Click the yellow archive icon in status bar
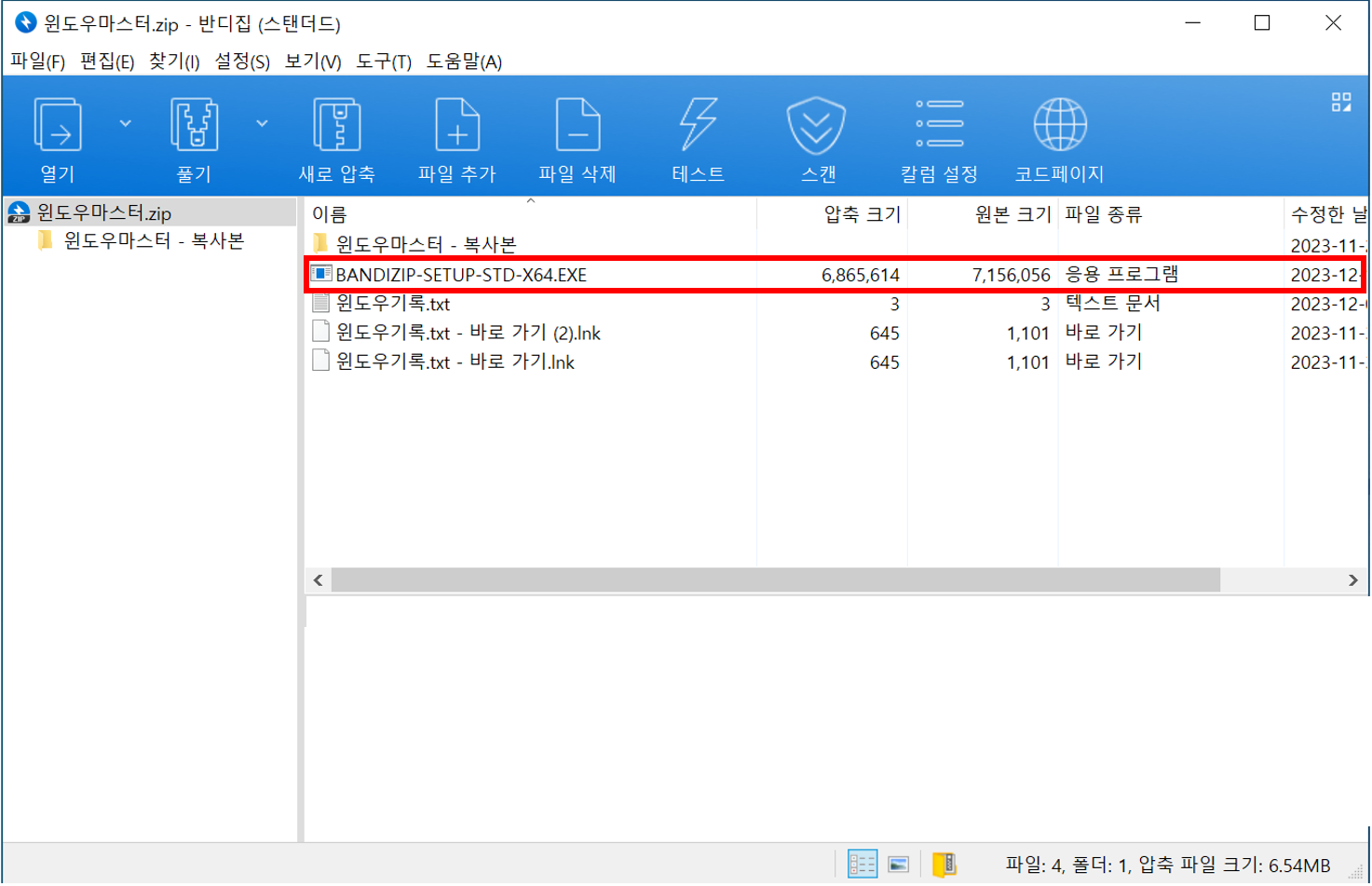 pyautogui.click(x=944, y=865)
